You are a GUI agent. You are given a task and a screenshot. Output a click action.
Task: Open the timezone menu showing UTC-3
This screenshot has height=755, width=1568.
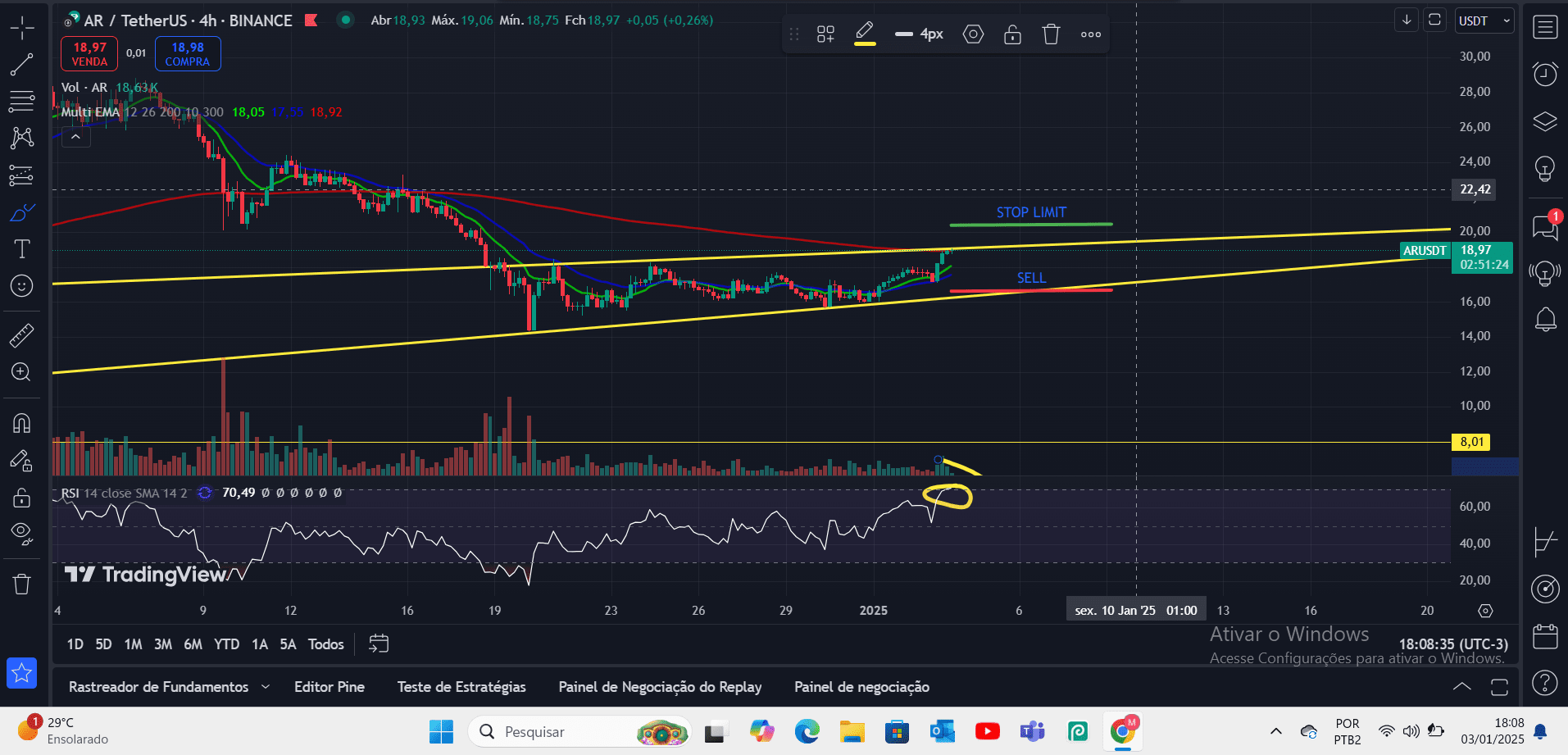[1453, 644]
